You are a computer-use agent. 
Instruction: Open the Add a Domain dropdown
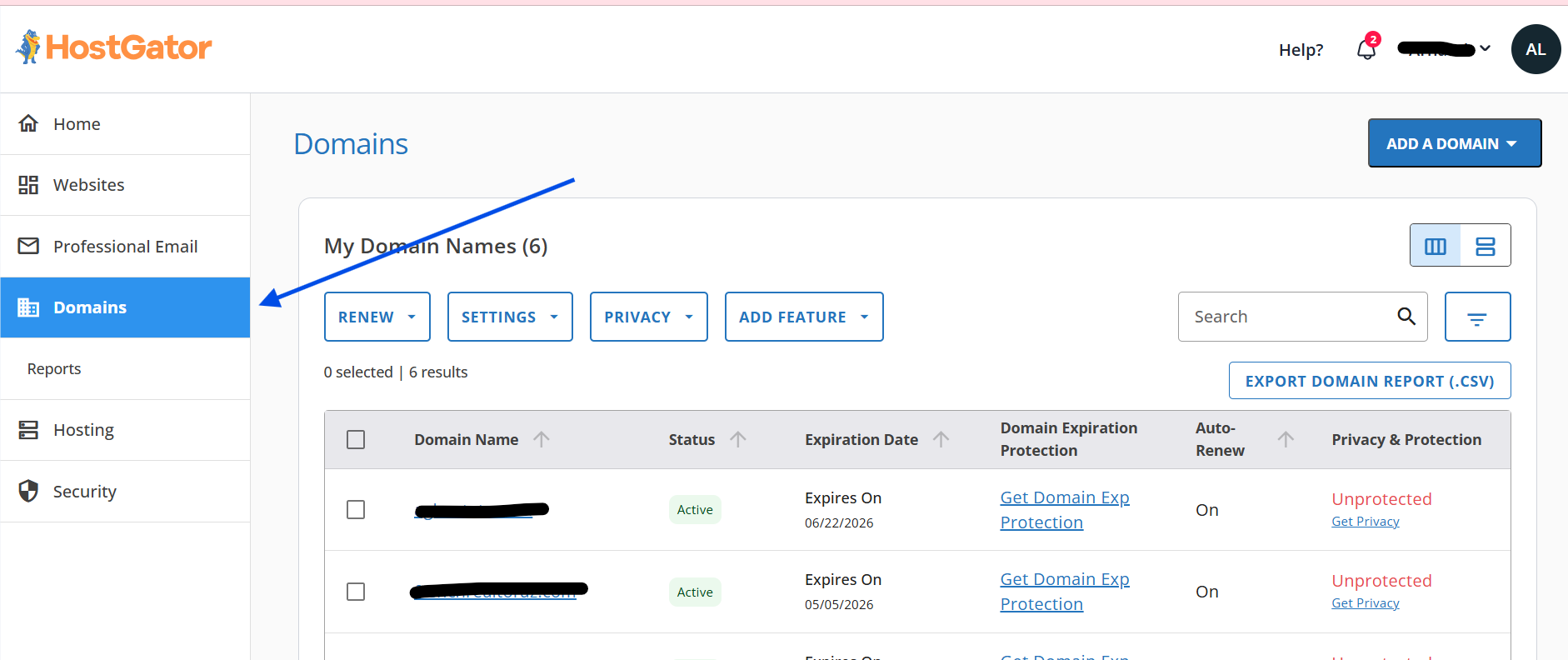click(x=1454, y=143)
